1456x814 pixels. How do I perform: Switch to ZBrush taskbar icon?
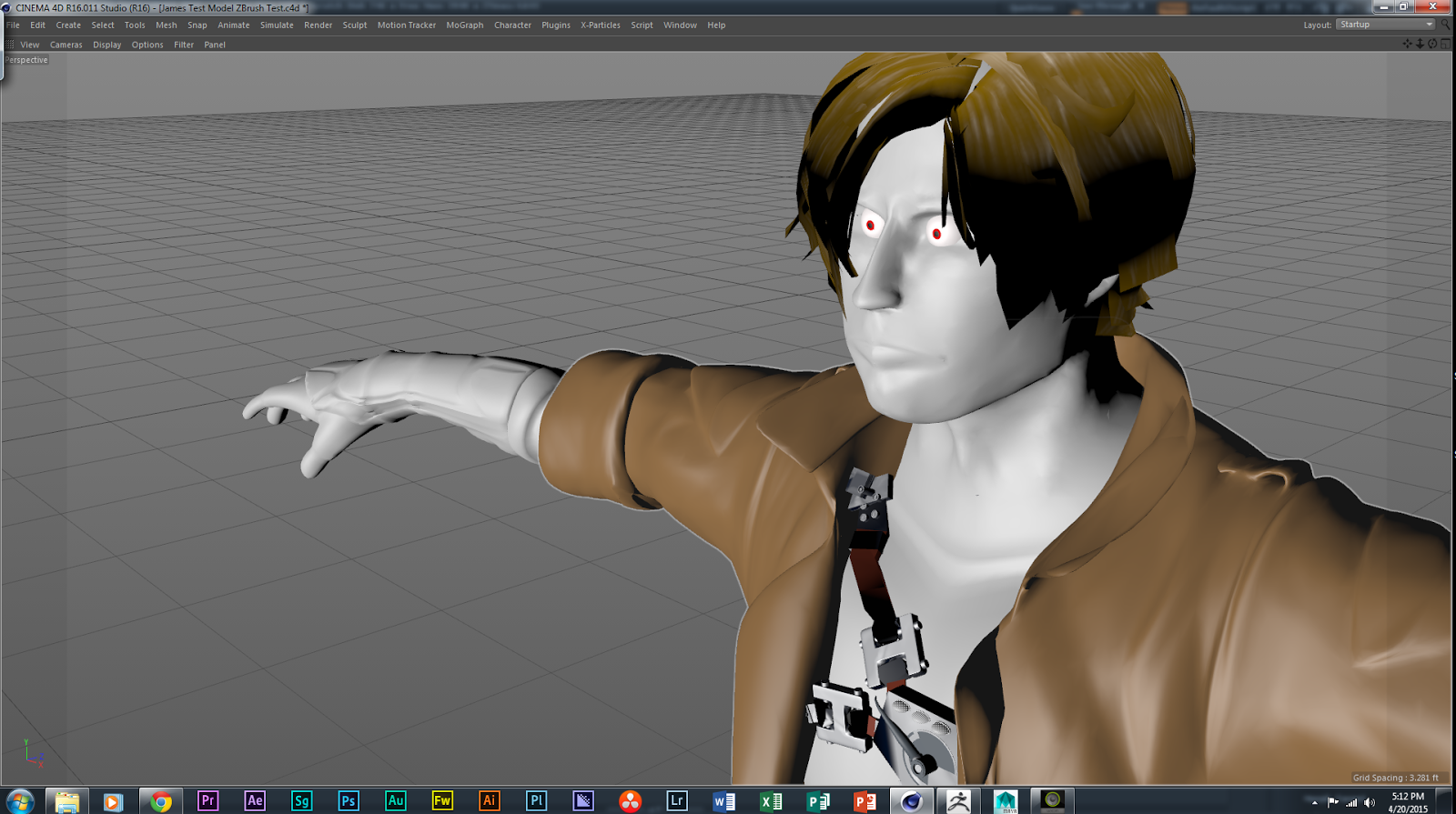click(958, 801)
